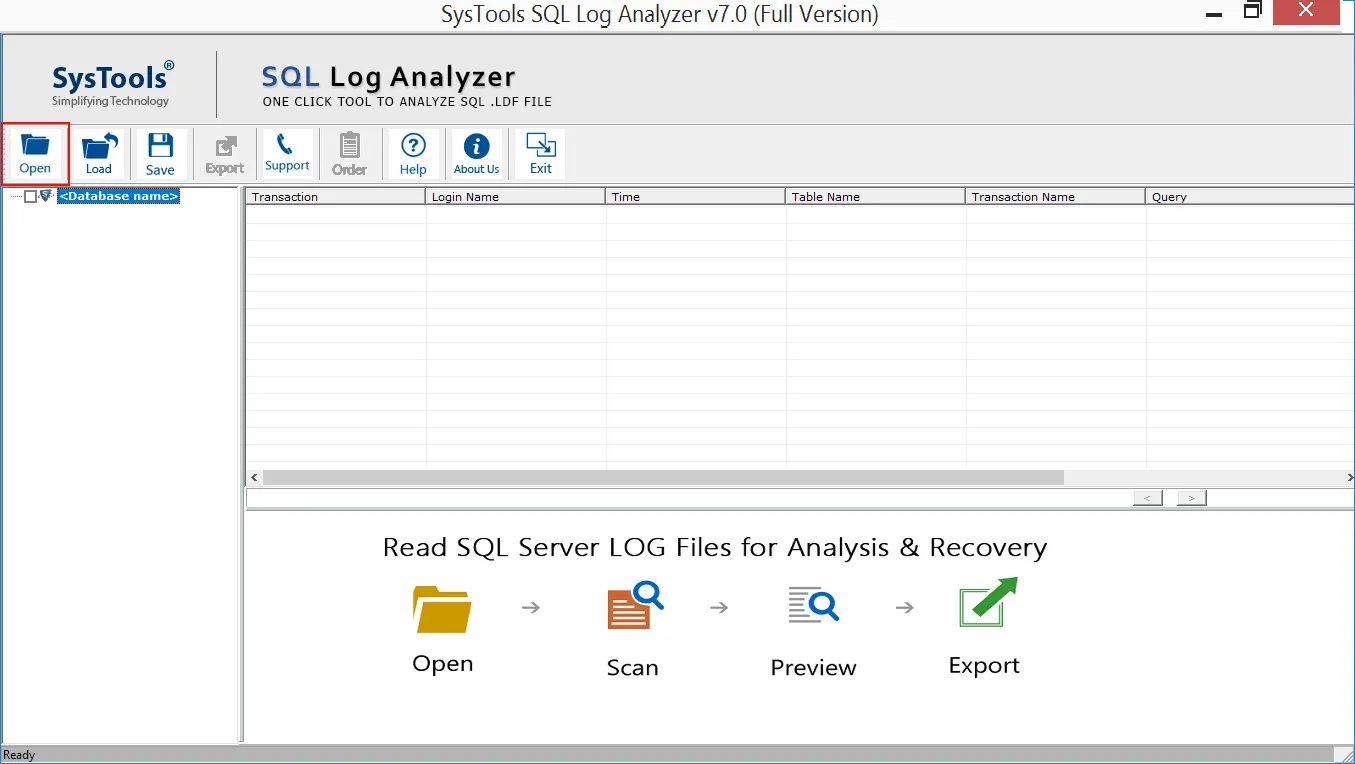Close the SQL Log Analyzer window
Image resolution: width=1355 pixels, height=764 pixels.
[1305, 11]
